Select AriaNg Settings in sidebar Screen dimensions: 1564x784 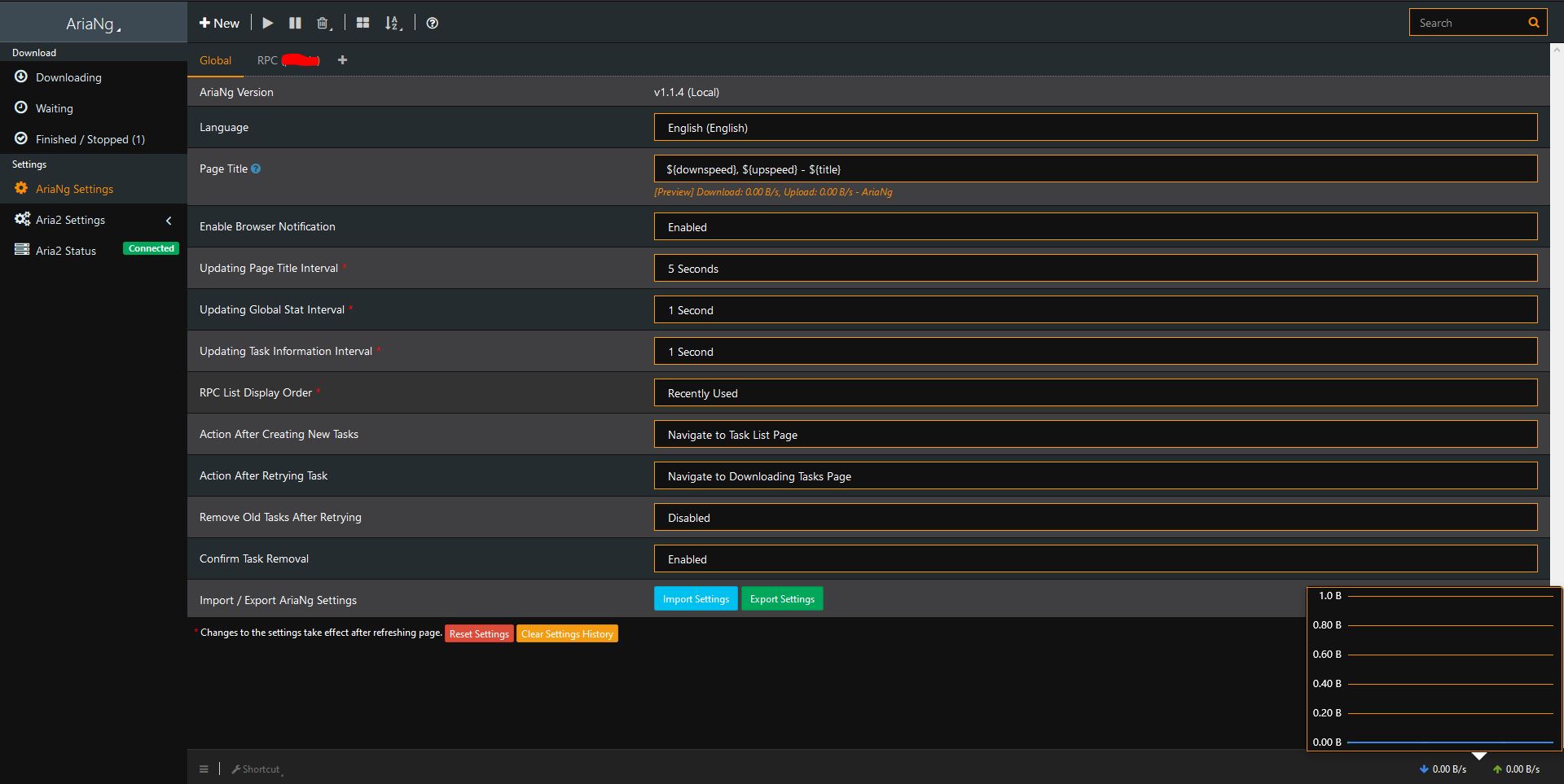tap(94, 189)
